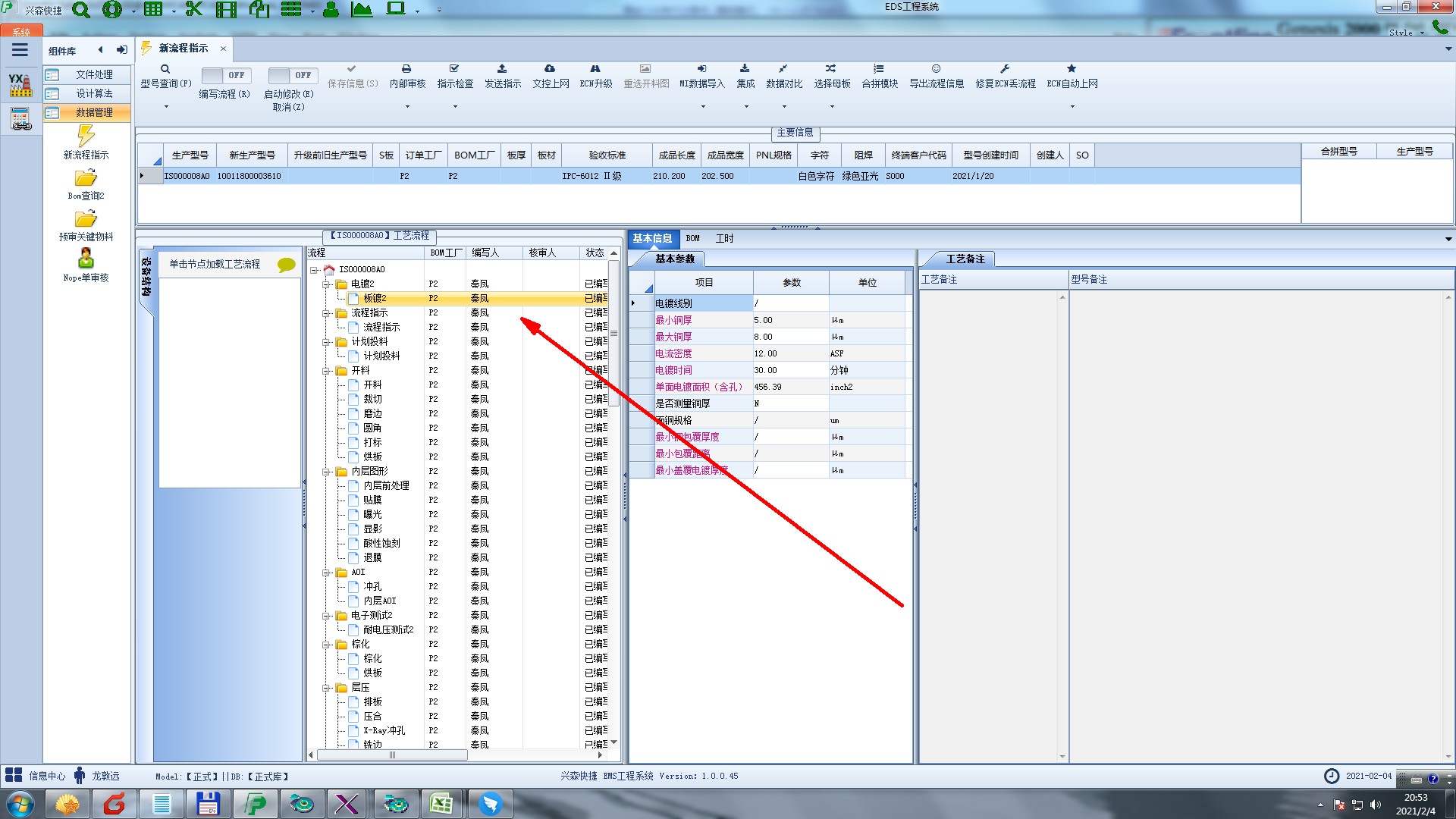Image resolution: width=1456 pixels, height=819 pixels.
Task: Collapse the 内层图形 tree node
Action: [x=326, y=472]
